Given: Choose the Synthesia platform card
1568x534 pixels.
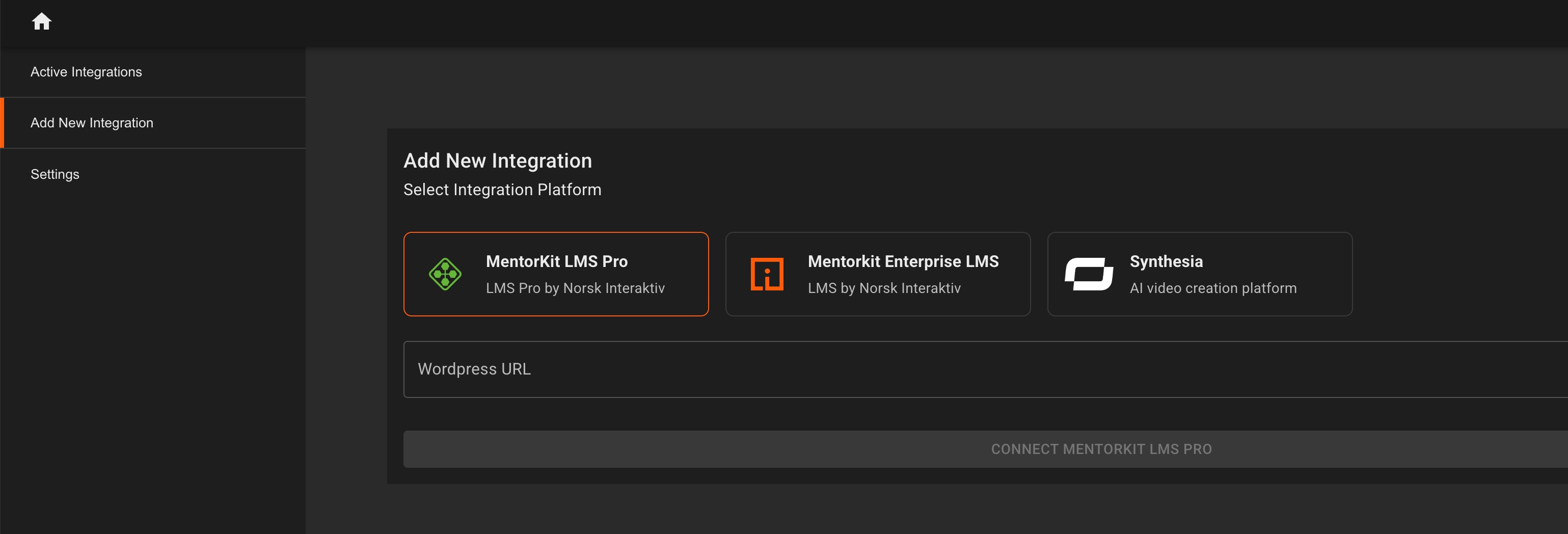Looking at the screenshot, I should coord(1200,274).
